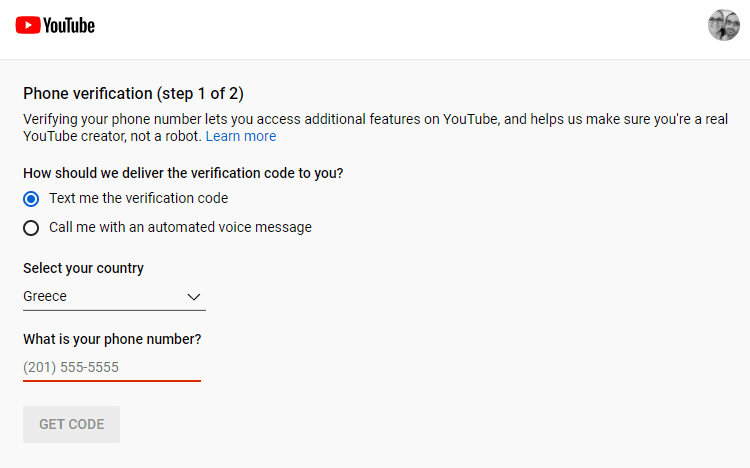This screenshot has height=468, width=750.
Task: Click the country dropdown chevron arrow
Action: coord(194,297)
